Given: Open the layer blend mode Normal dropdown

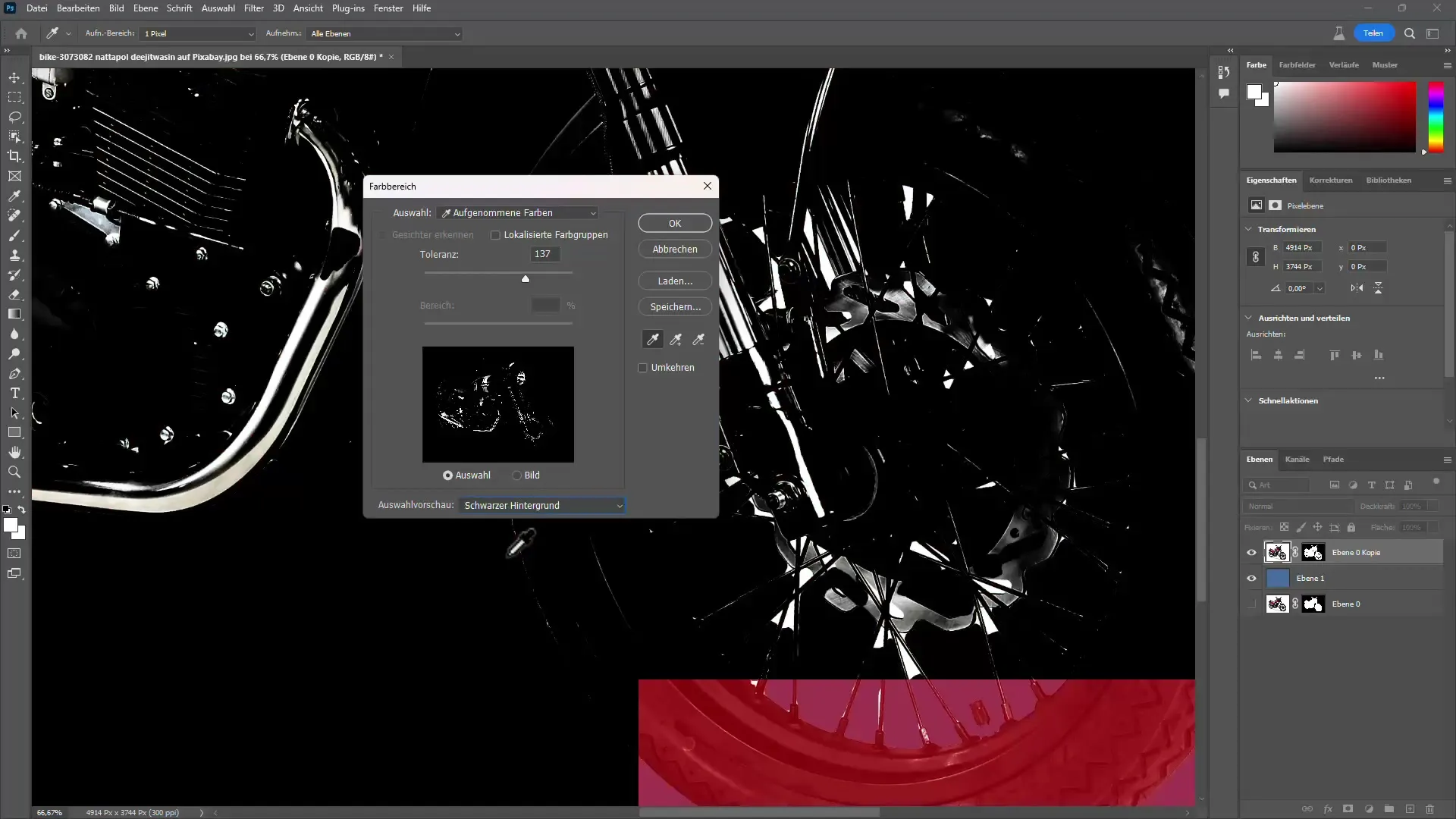Looking at the screenshot, I should pyautogui.click(x=1298, y=506).
